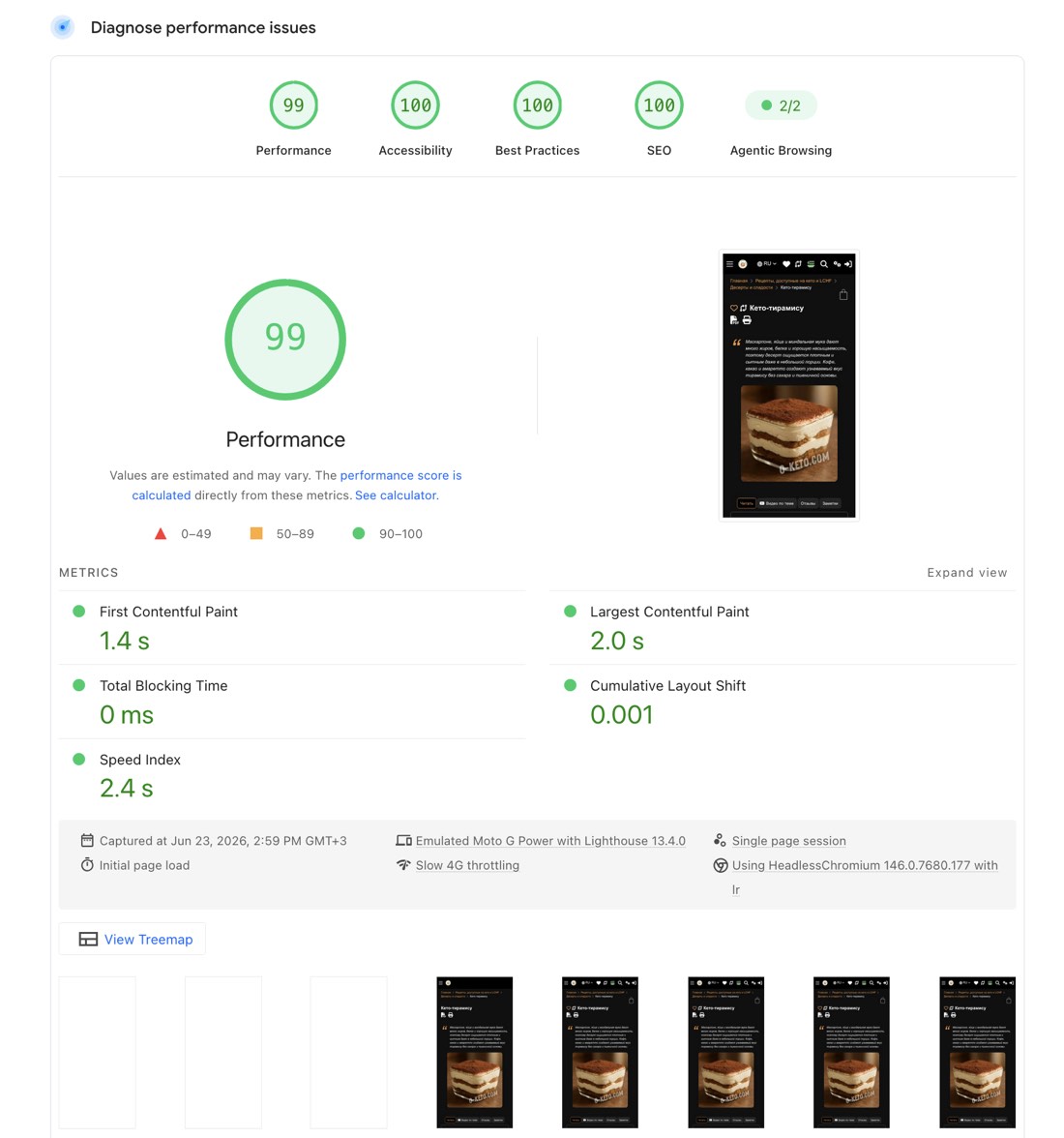The width and height of the screenshot is (1064, 1138).
Task: Click the SEO label under its gauge
Action: click(659, 150)
